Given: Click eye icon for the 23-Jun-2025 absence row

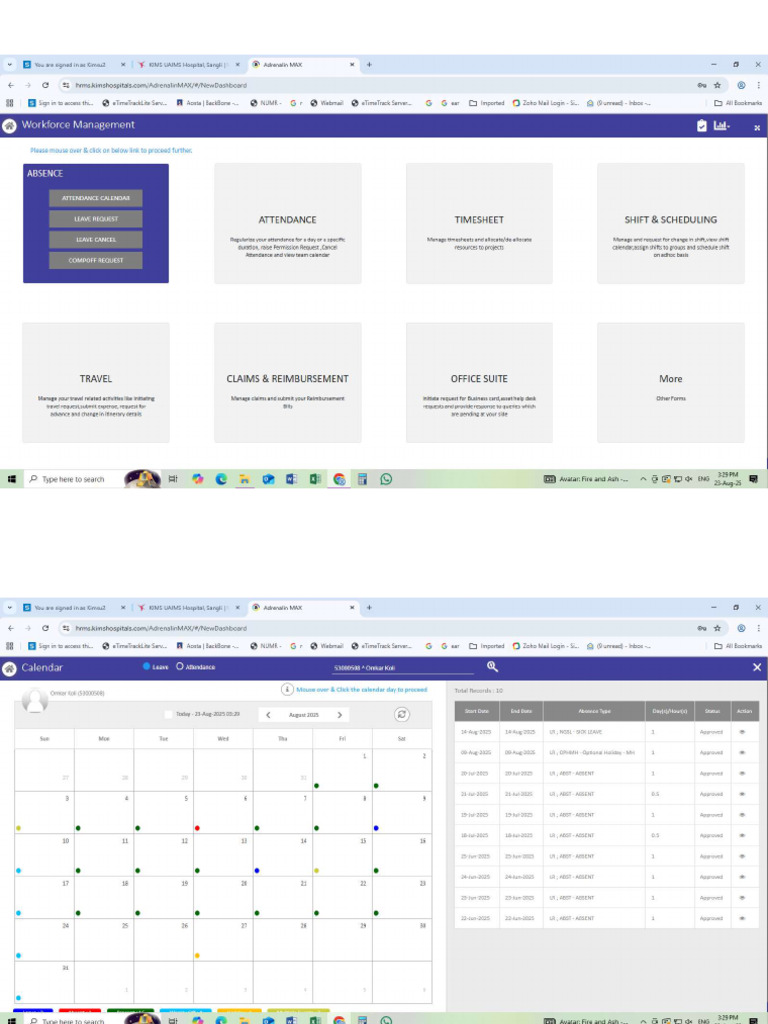Looking at the screenshot, I should click(x=743, y=898).
